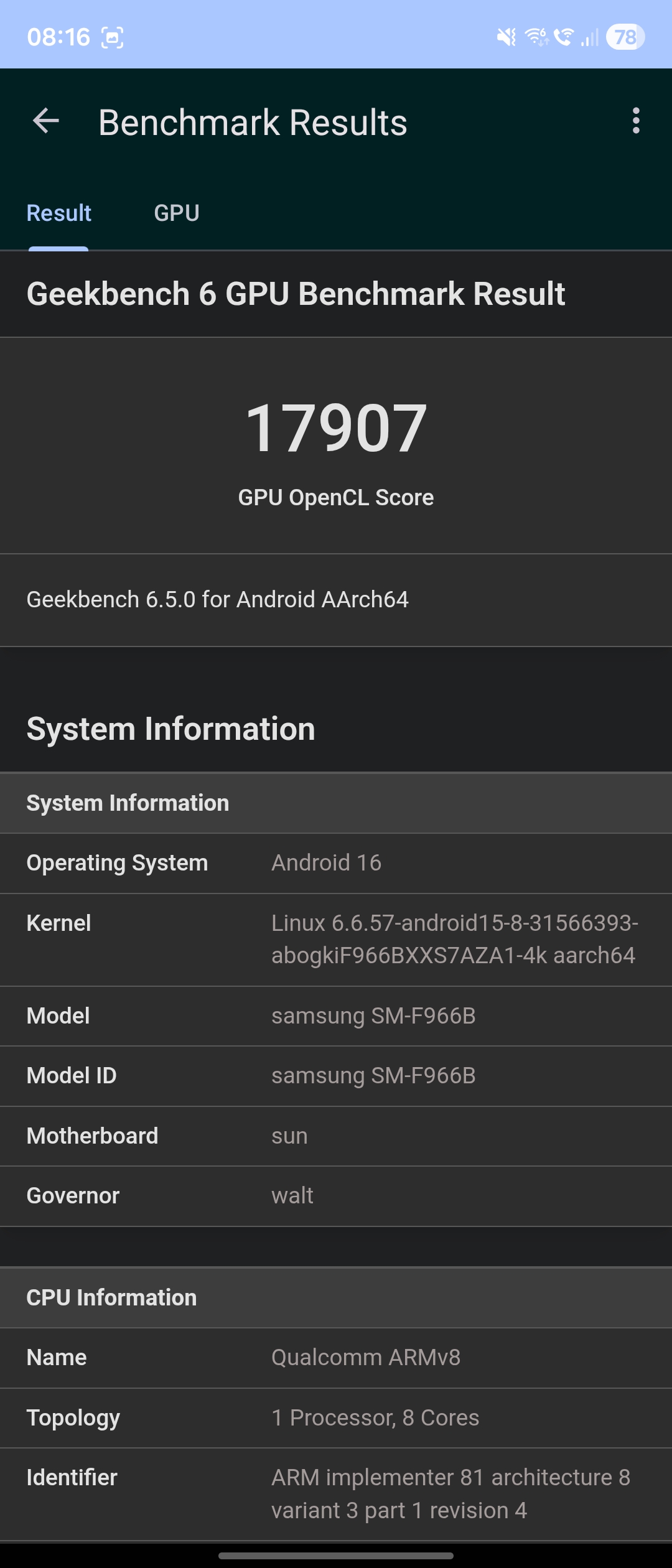Tap the screen capture status icon
Screen dimensions: 672x1568
pyautogui.click(x=112, y=37)
